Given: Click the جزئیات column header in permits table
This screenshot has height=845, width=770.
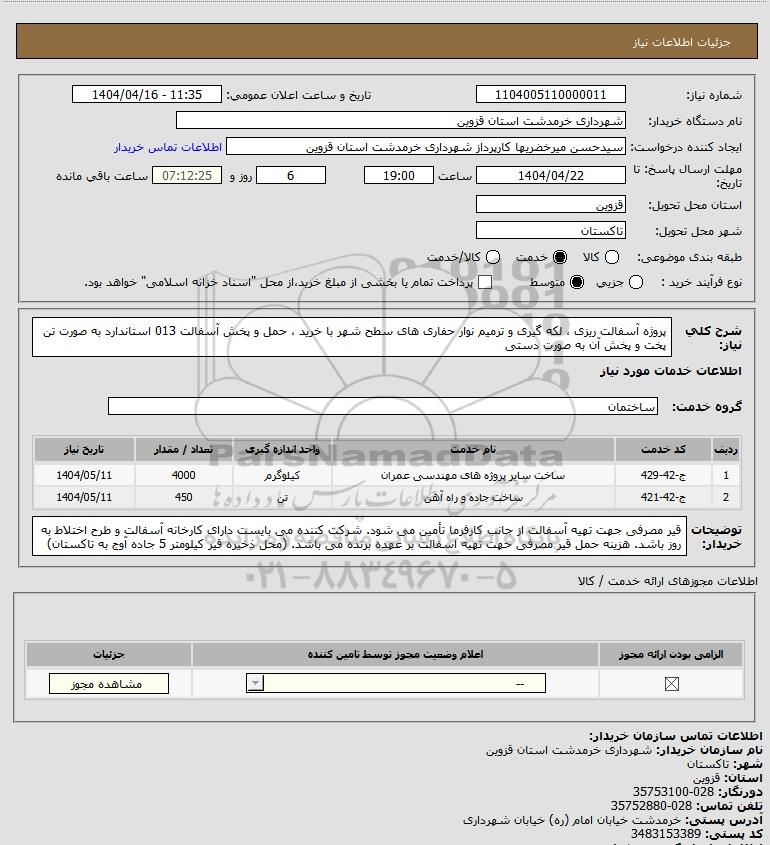Looking at the screenshot, I should coord(109,654).
